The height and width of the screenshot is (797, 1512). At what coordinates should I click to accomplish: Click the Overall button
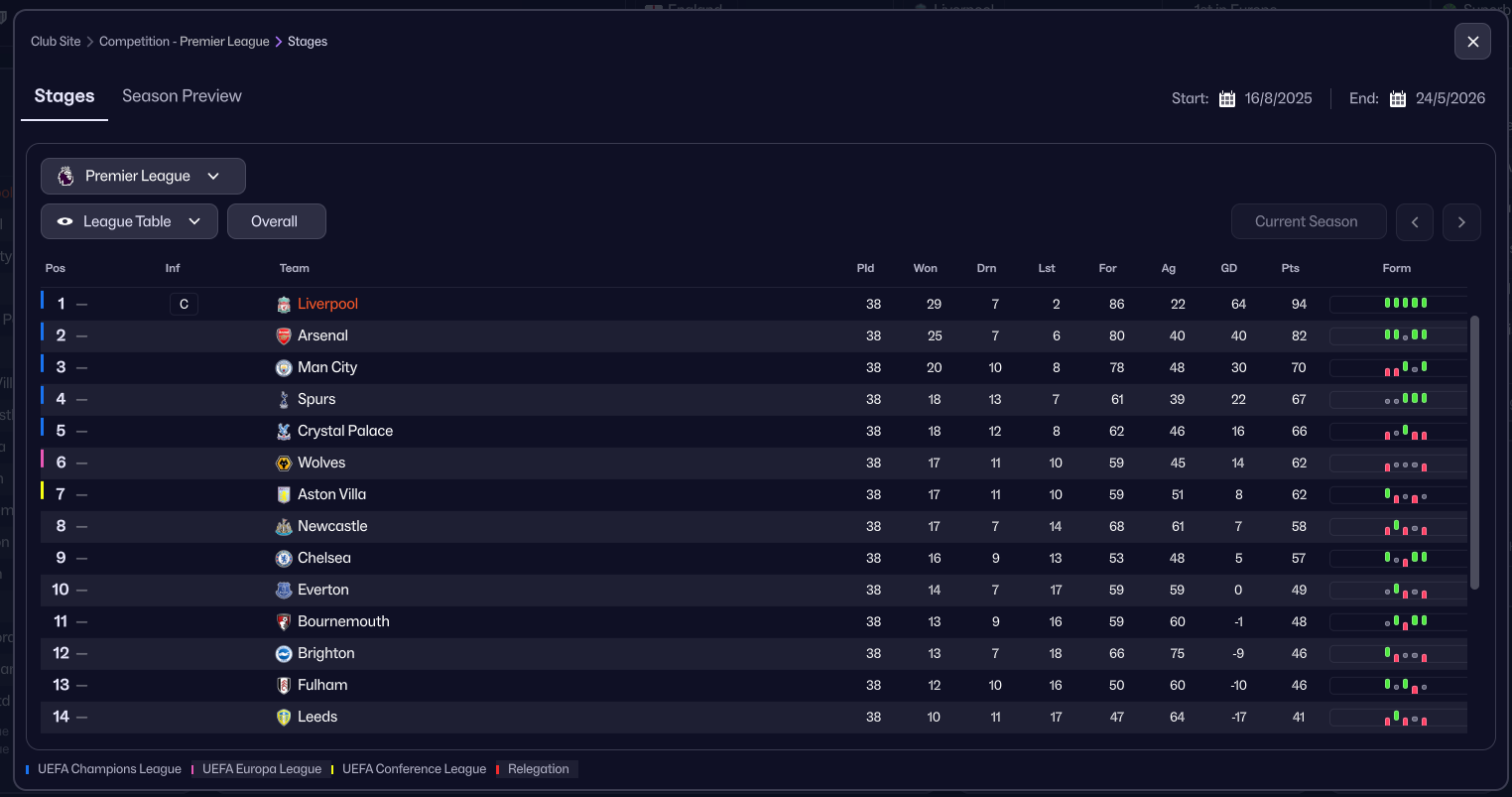(x=276, y=222)
